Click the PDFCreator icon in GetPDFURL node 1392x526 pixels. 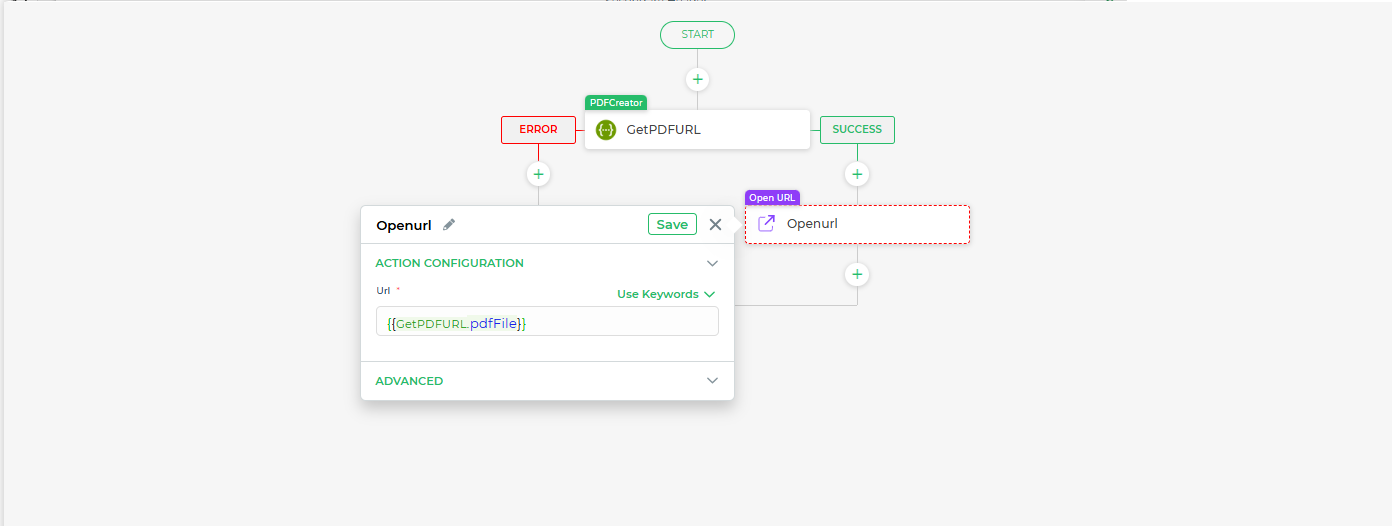(x=605, y=129)
